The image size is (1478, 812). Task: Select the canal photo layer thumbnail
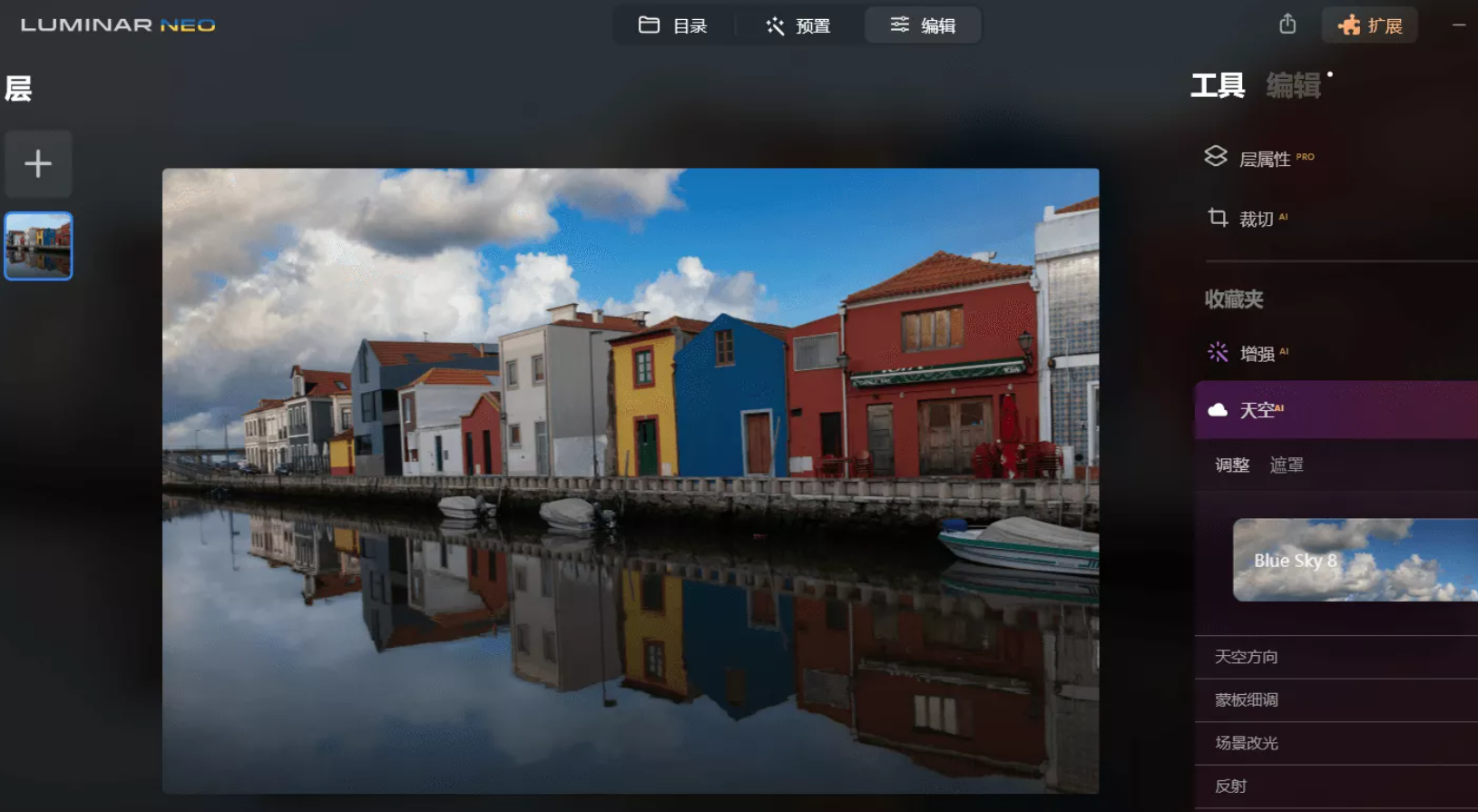38,246
